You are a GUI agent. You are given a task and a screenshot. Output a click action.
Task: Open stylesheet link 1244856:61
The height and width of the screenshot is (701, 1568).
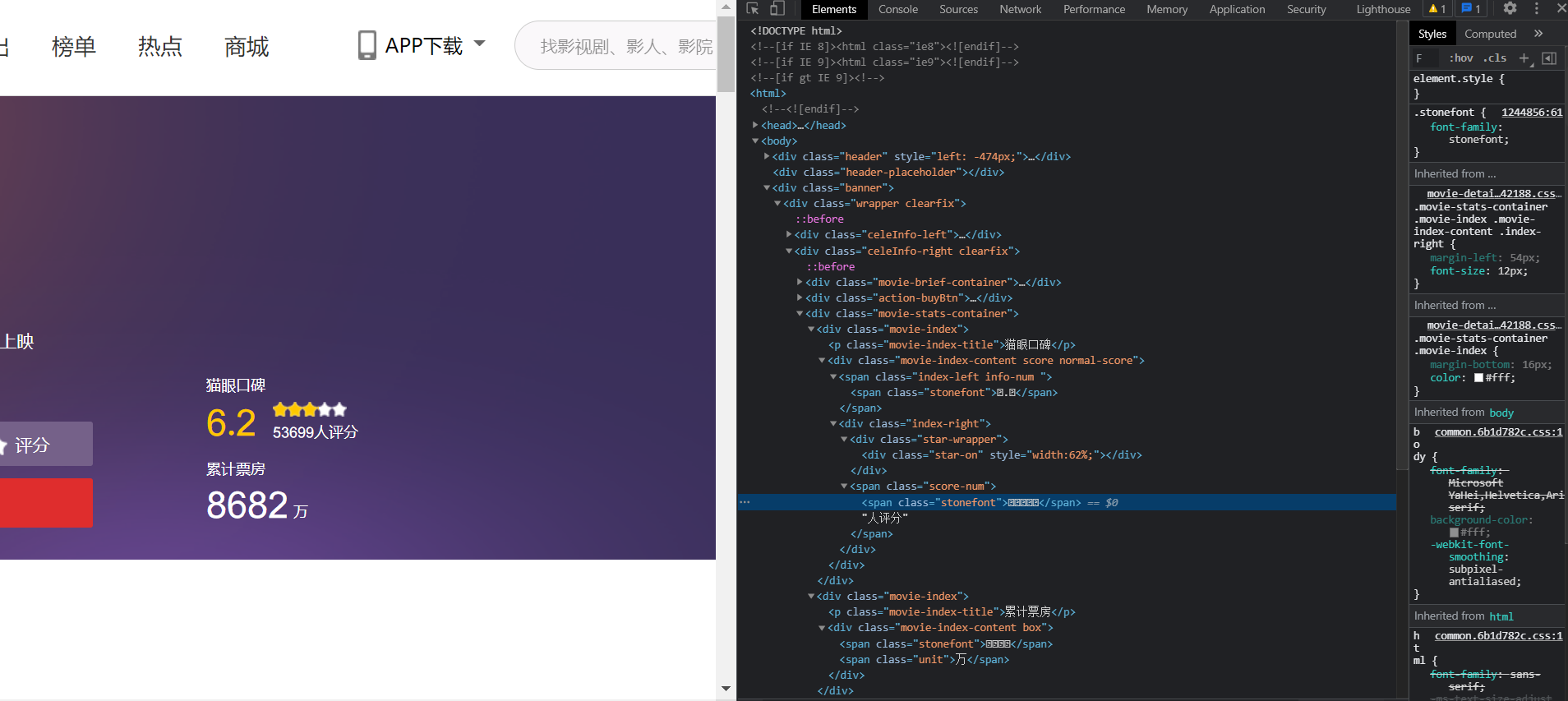coord(1532,113)
